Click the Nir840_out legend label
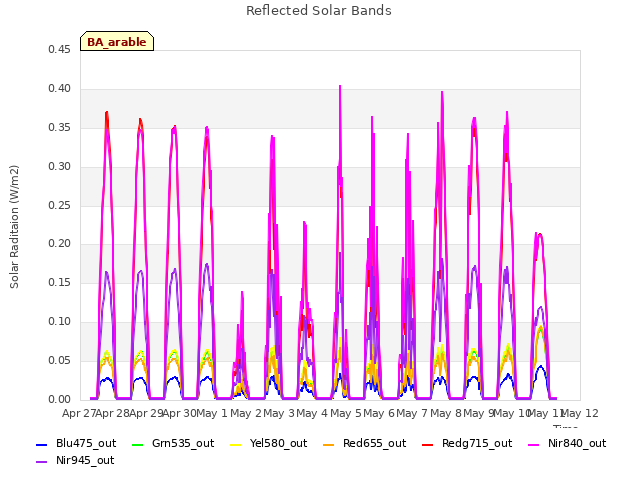Viewport: 640px width, 480px height. click(x=577, y=443)
